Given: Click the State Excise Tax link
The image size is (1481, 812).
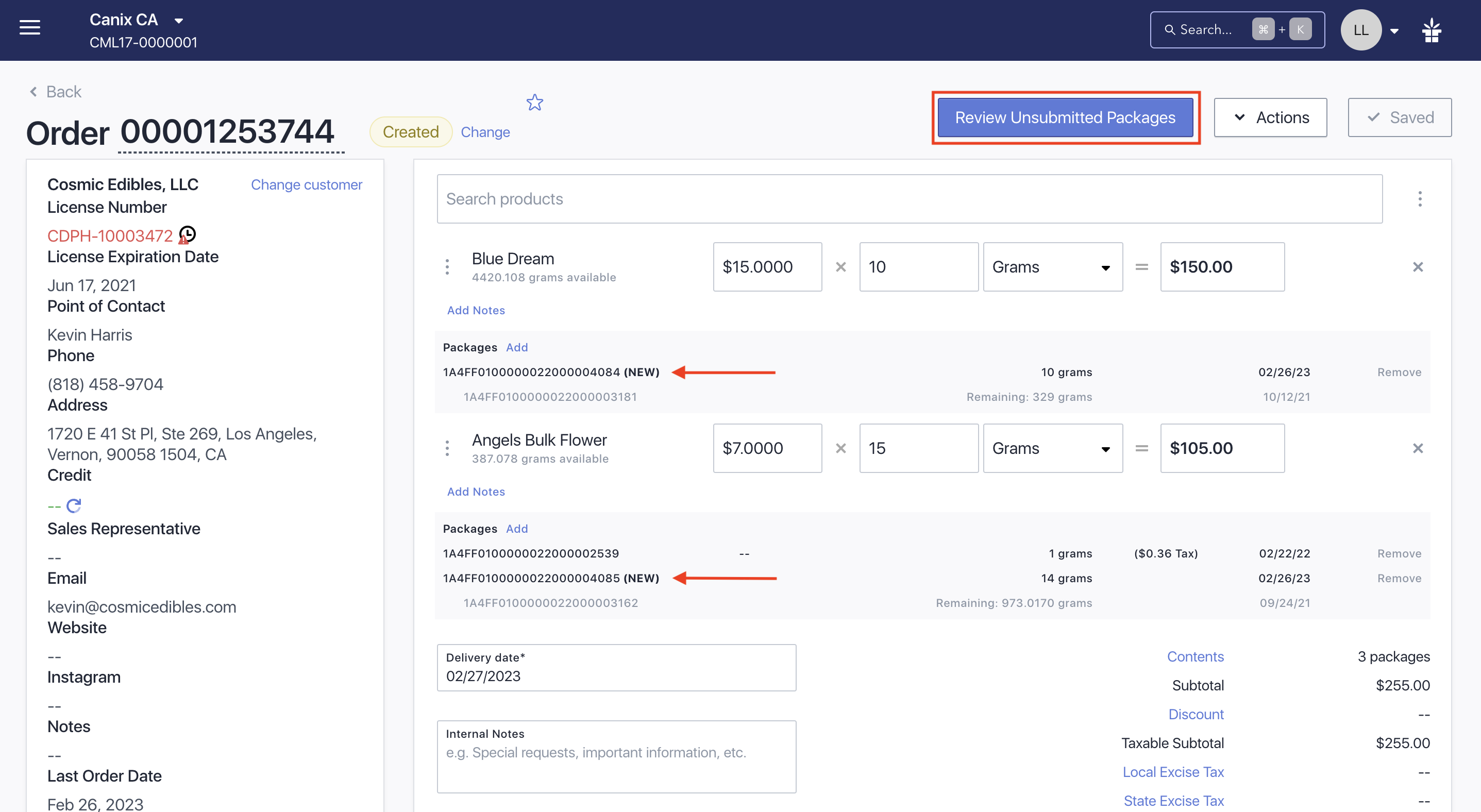Looking at the screenshot, I should point(1173,801).
